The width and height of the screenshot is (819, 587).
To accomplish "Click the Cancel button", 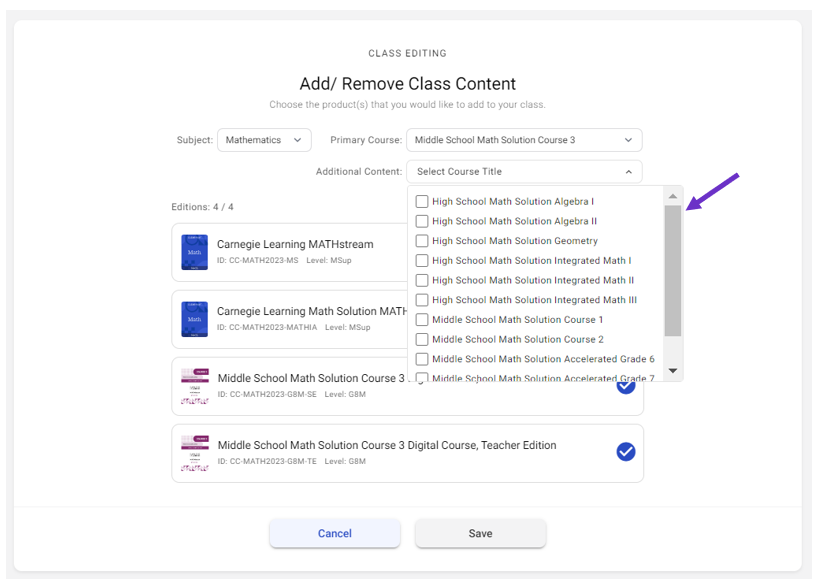I will tap(335, 533).
